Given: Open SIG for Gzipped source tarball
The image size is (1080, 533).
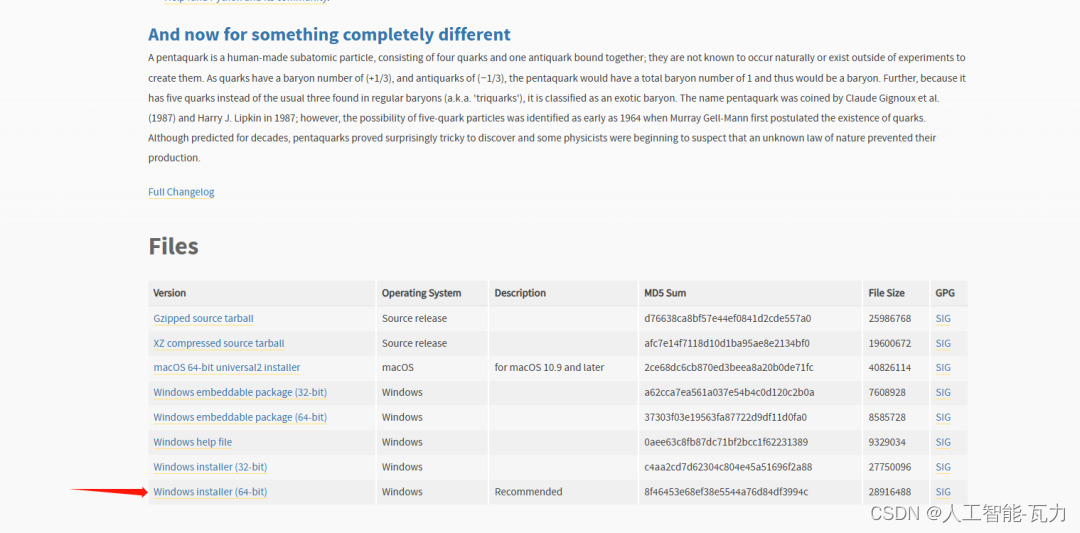Looking at the screenshot, I should (943, 319).
